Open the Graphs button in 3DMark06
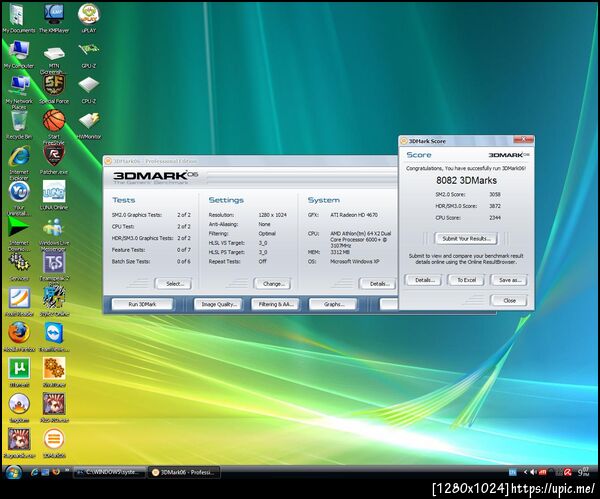Screen dimensions: 600x499 tap(334, 304)
